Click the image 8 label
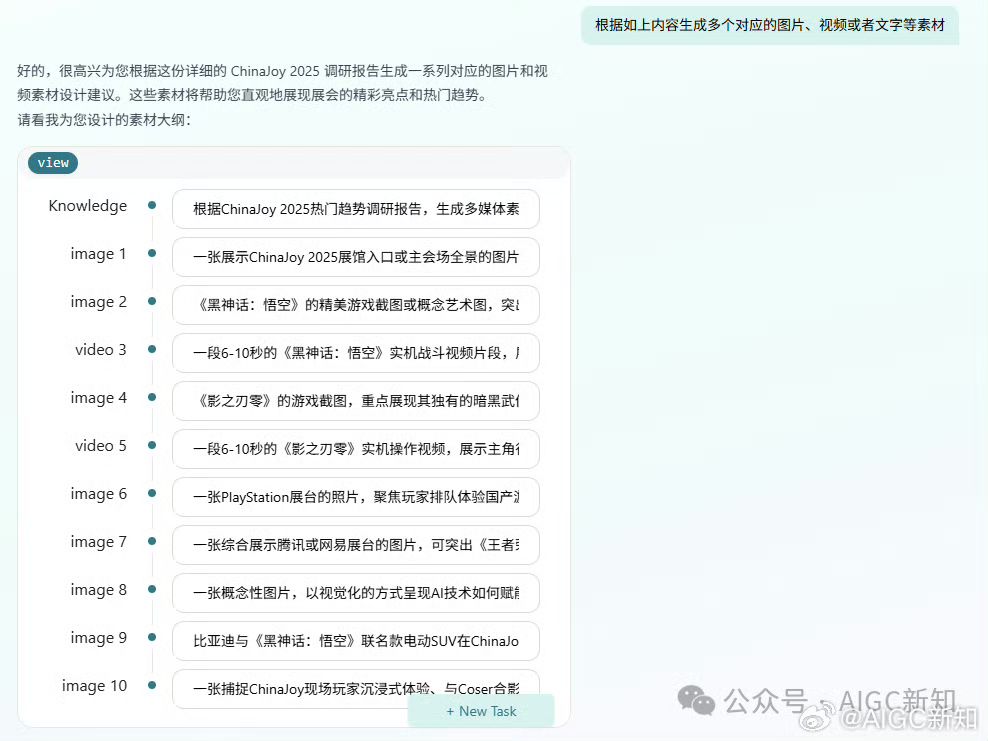This screenshot has height=741, width=988. coord(98,590)
